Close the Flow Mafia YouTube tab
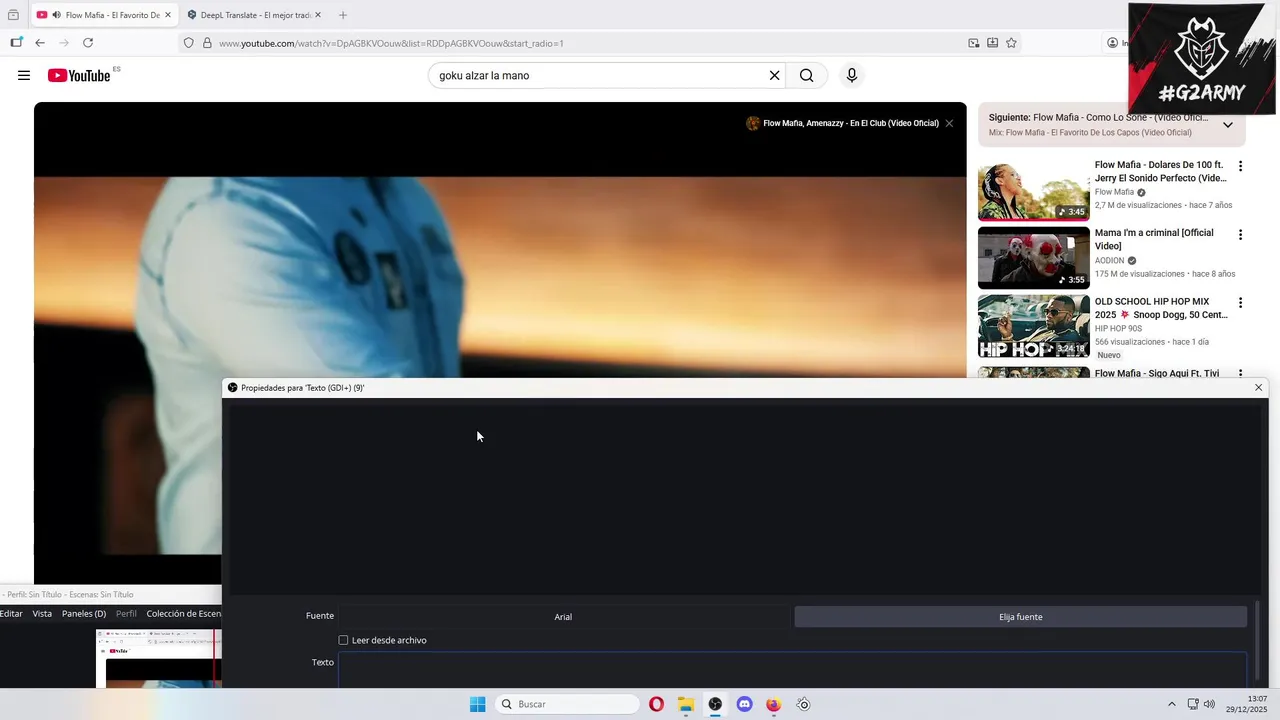1280x720 pixels. pos(167,15)
